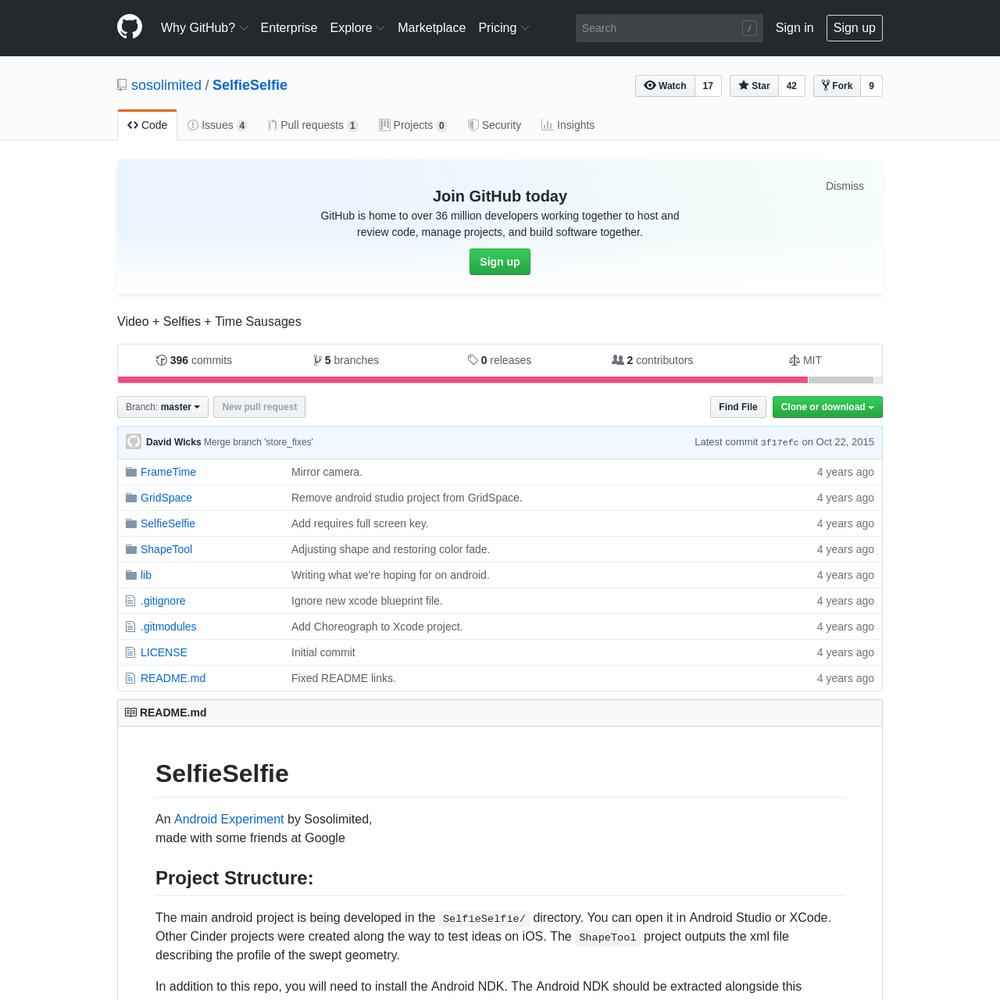Click the commits history icon
This screenshot has width=1000, height=1000.
161,360
